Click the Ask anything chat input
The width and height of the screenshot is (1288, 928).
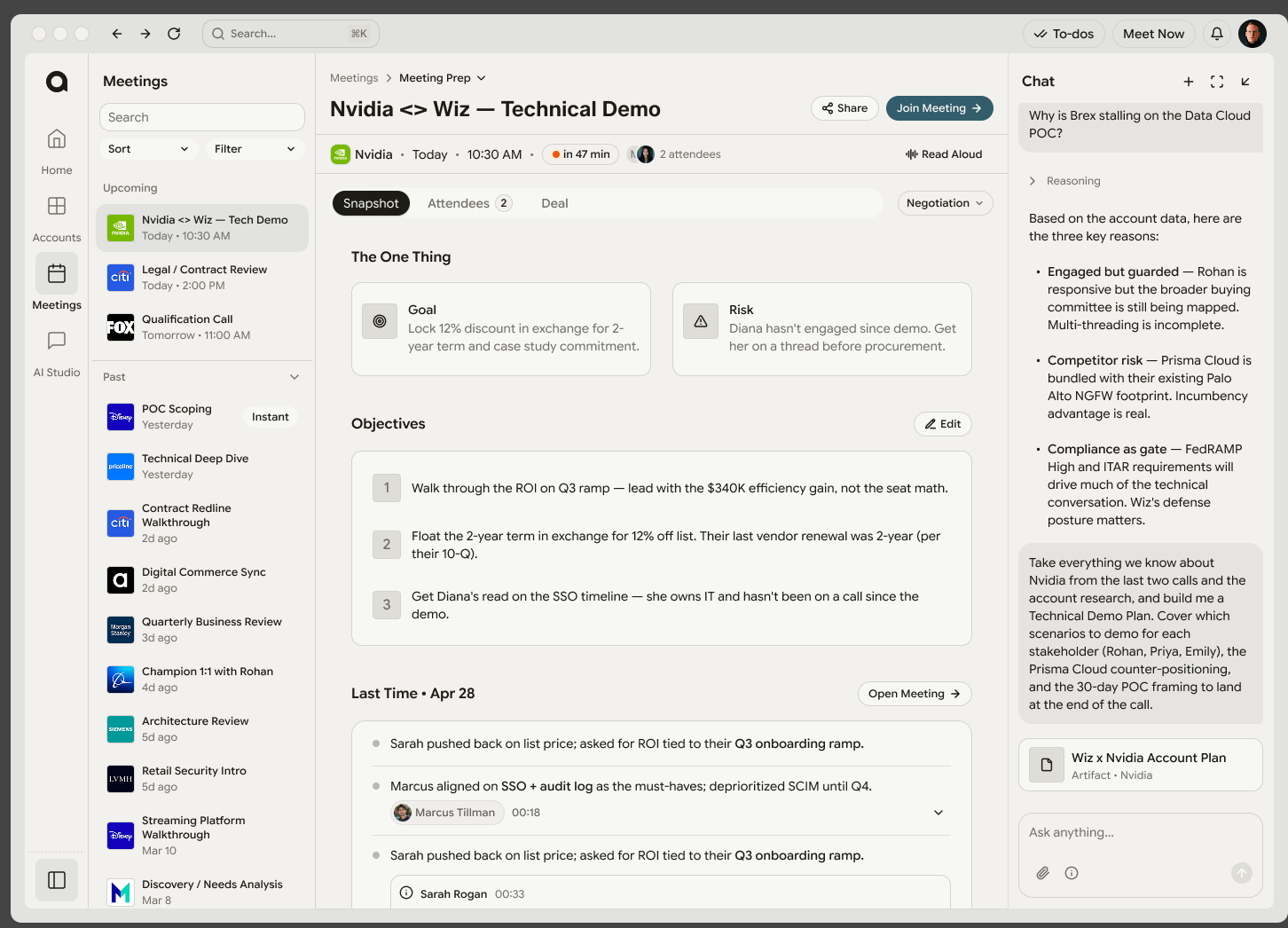[1141, 832]
